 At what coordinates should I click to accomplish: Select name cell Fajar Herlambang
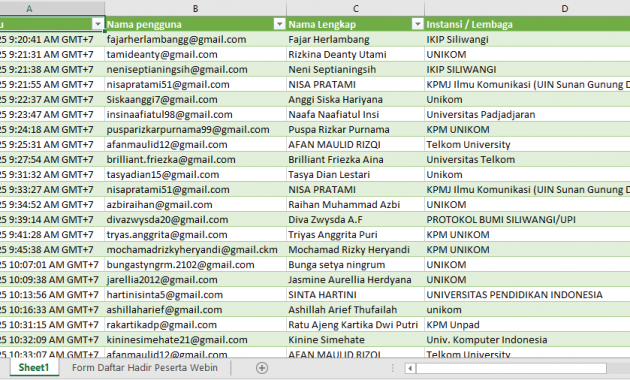pos(356,39)
